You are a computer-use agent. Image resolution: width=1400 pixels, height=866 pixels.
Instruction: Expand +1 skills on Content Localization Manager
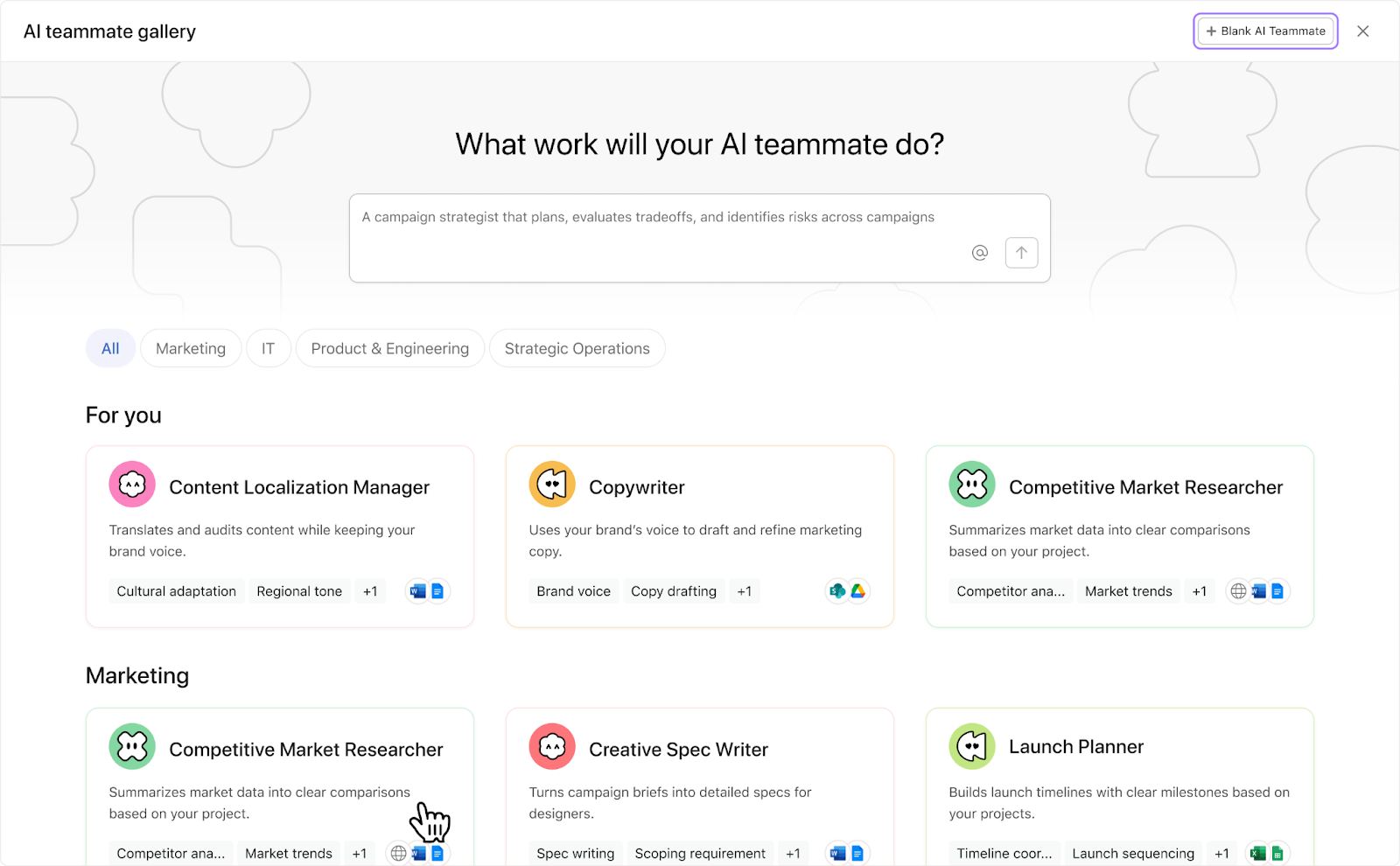click(x=370, y=591)
